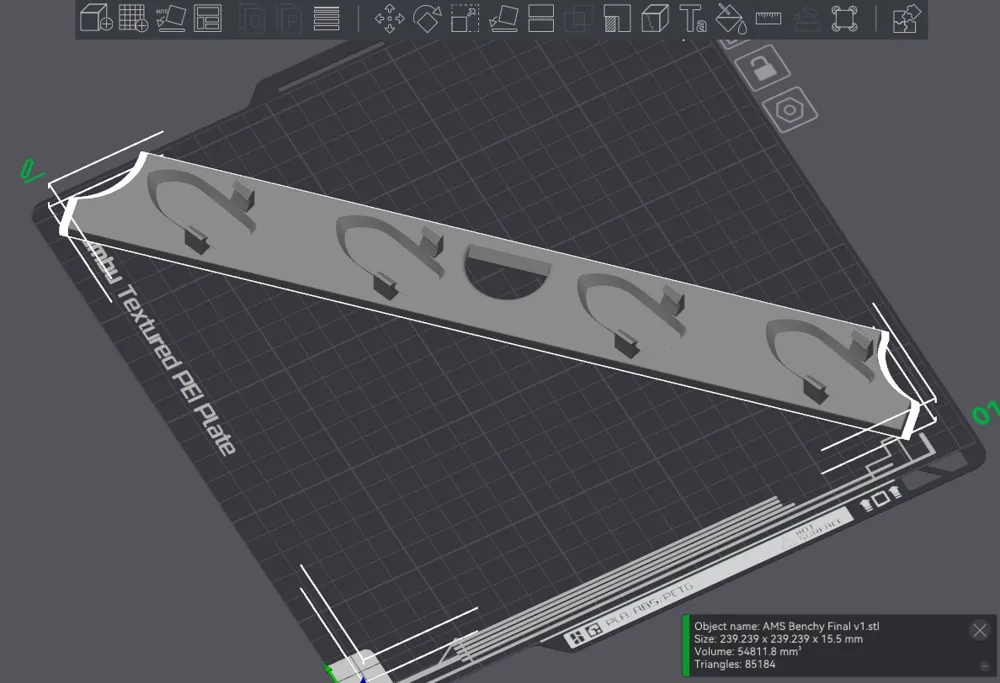The height and width of the screenshot is (683, 1000).
Task: Select the Measure ruler tool
Action: coord(768,18)
